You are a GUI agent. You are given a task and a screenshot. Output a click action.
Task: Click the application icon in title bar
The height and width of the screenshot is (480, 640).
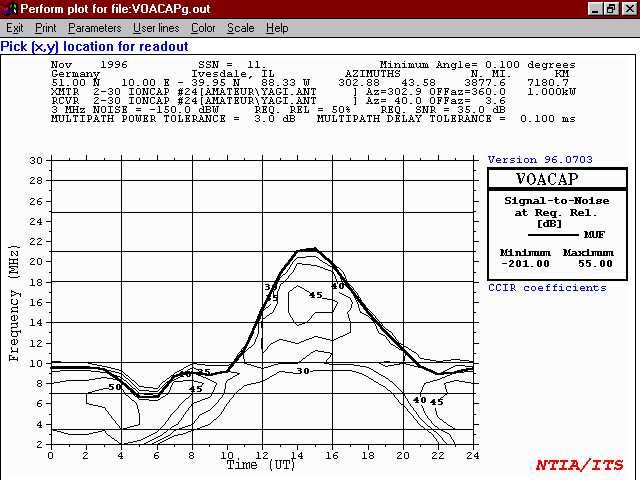[9, 9]
